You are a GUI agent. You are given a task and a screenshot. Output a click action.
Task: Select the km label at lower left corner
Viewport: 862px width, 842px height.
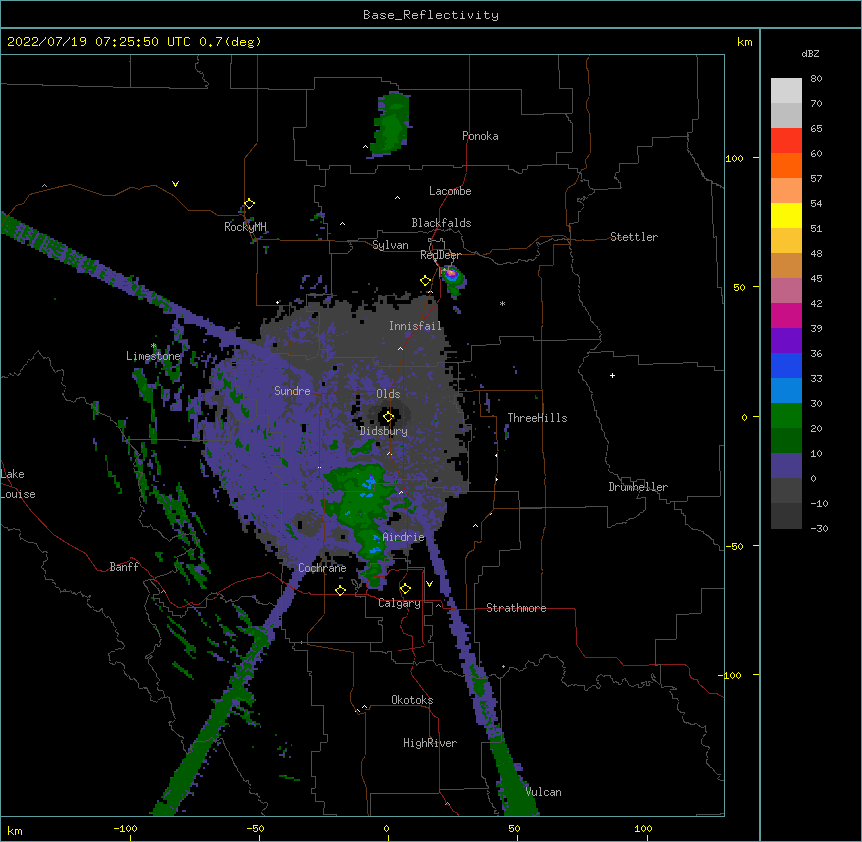pos(15,831)
